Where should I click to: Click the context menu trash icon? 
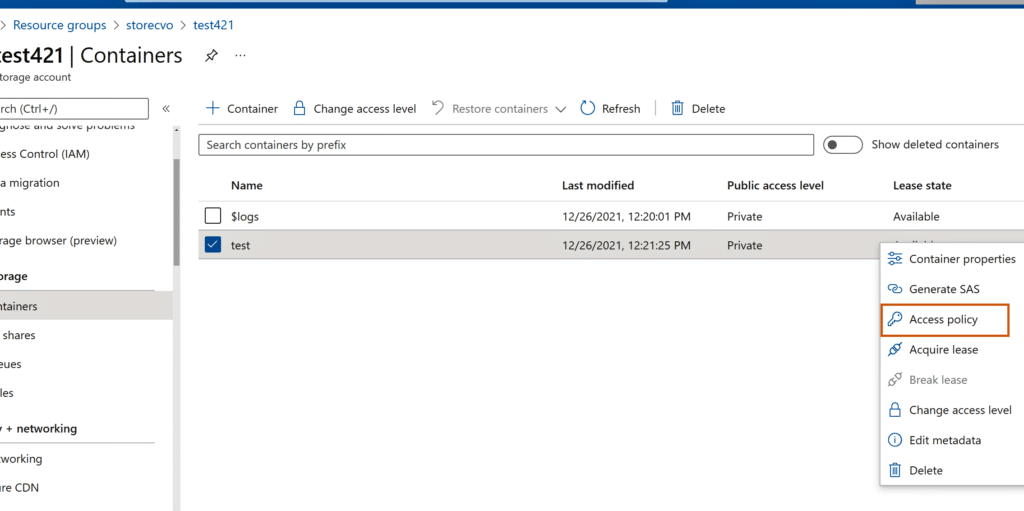pyautogui.click(x=895, y=470)
